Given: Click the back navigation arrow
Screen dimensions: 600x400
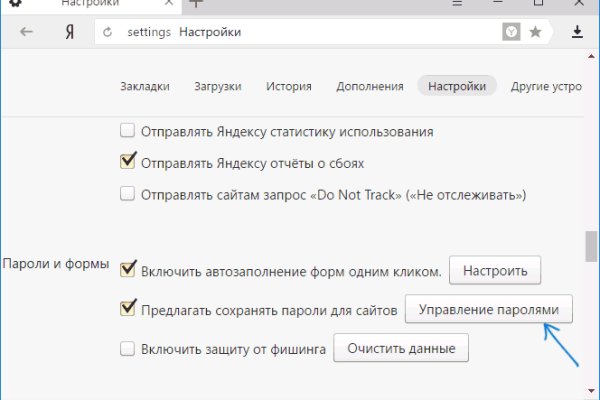Looking at the screenshot, I should 26,33.
